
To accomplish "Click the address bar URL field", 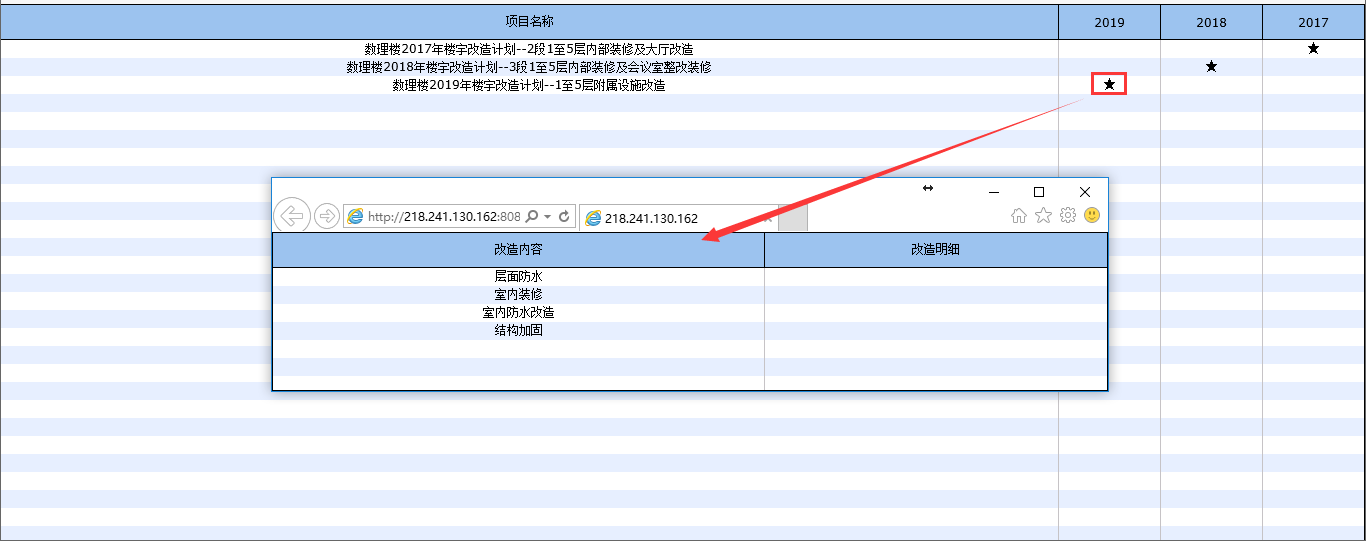I will pos(440,217).
